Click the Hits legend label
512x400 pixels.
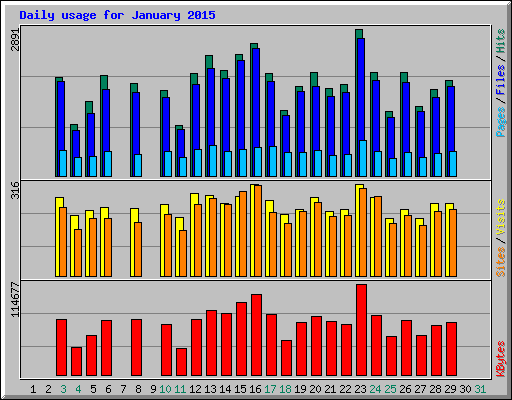pyautogui.click(x=501, y=41)
